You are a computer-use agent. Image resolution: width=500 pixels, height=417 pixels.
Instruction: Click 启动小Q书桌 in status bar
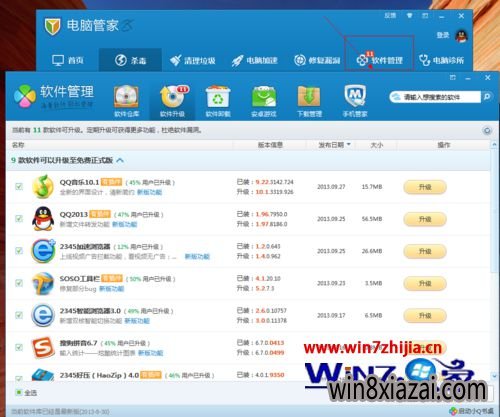[472, 411]
